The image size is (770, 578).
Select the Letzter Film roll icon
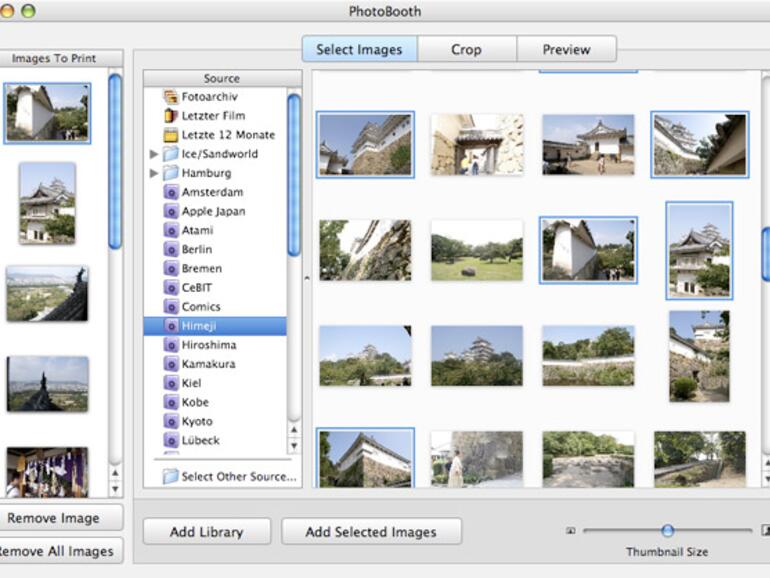[170, 116]
